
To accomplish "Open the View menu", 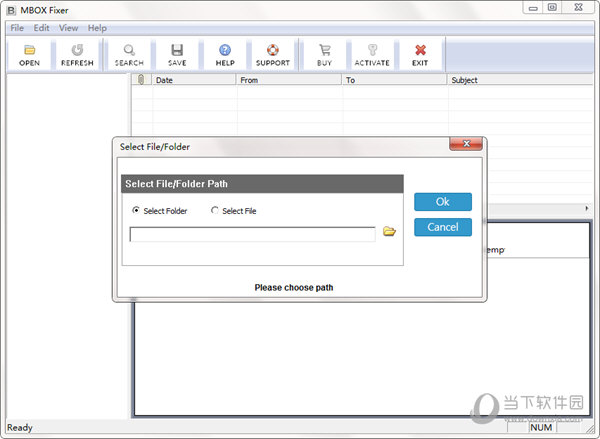I will pyautogui.click(x=68, y=28).
